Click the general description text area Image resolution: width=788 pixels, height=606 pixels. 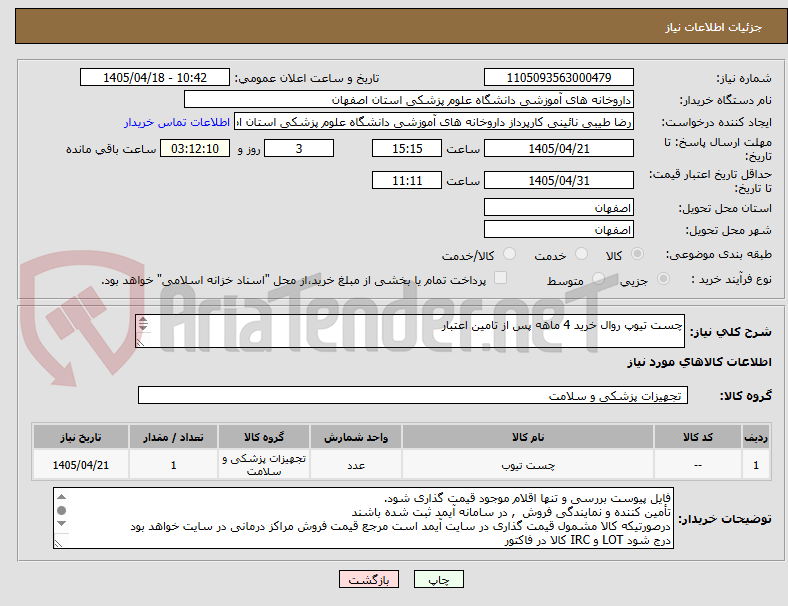coord(410,331)
